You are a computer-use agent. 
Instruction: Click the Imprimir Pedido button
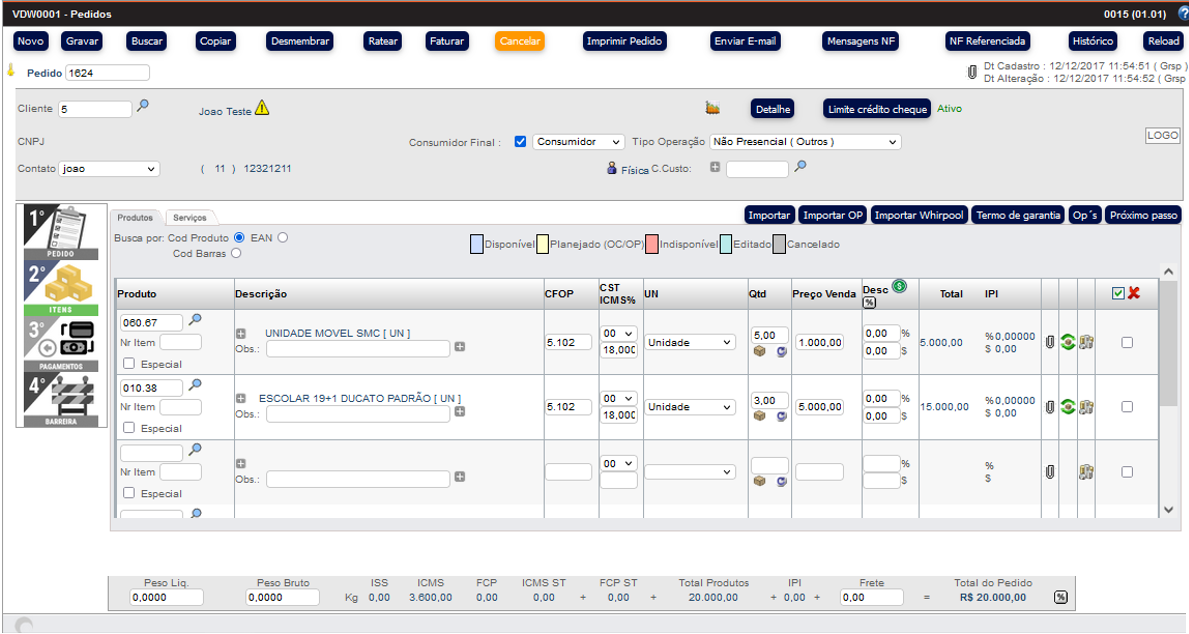624,42
